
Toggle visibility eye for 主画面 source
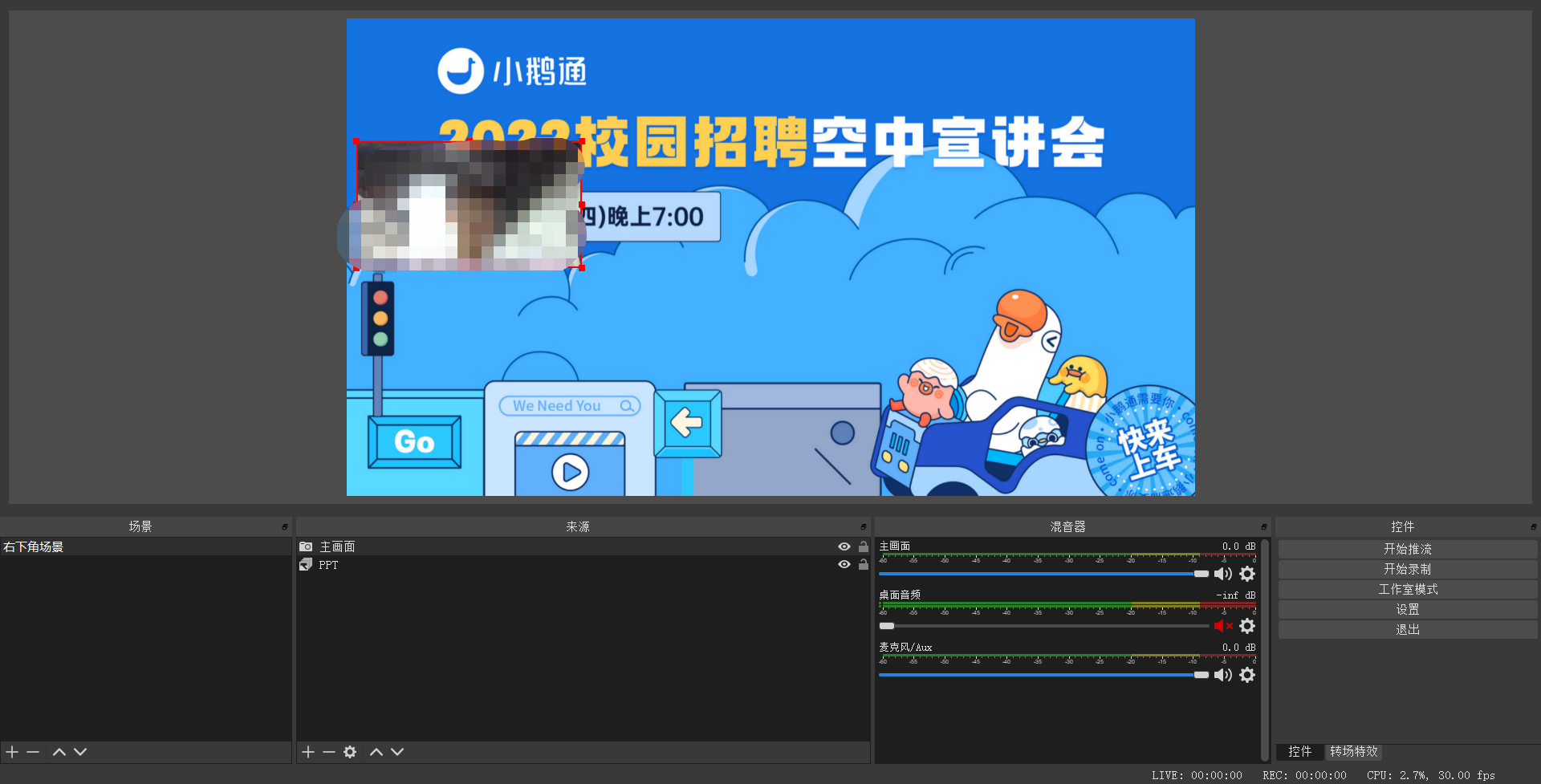click(x=844, y=546)
